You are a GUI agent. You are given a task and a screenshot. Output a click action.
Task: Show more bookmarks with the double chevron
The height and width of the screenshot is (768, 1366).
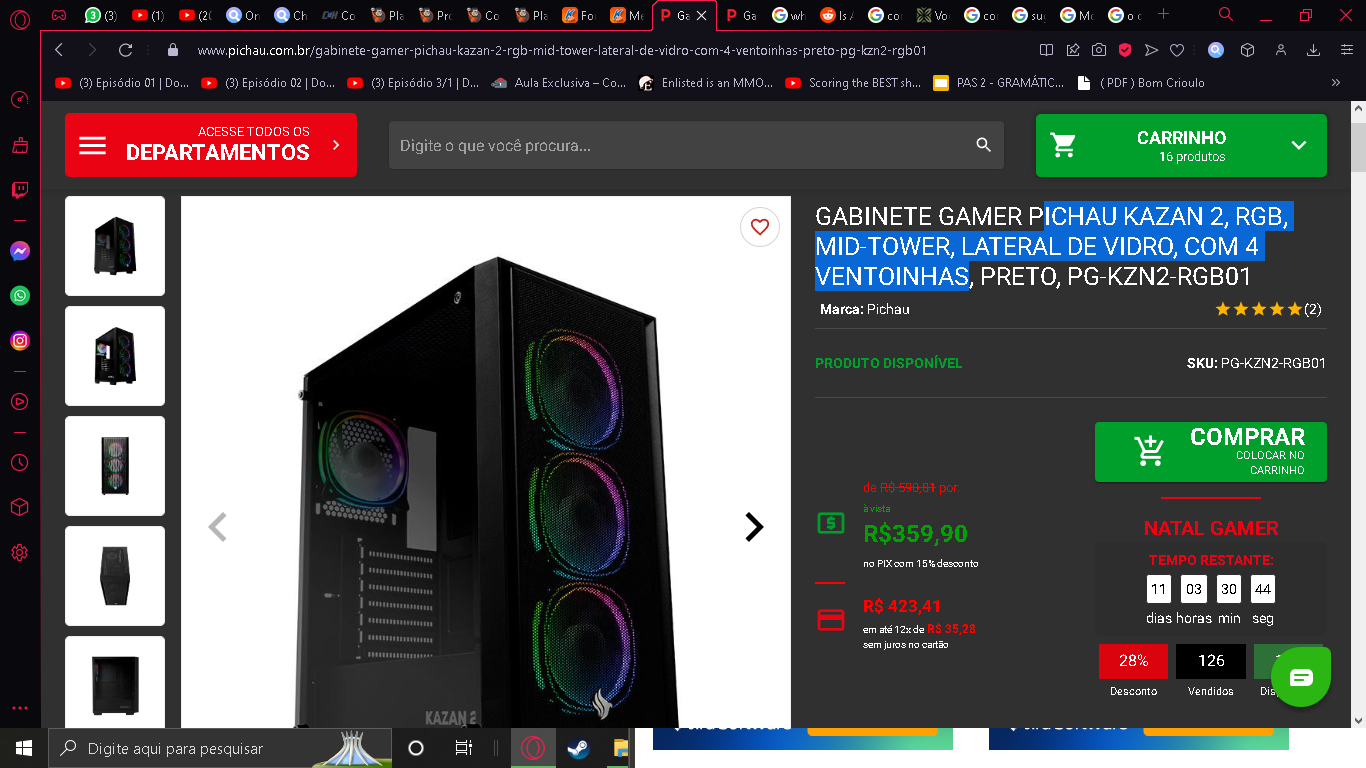click(1335, 83)
